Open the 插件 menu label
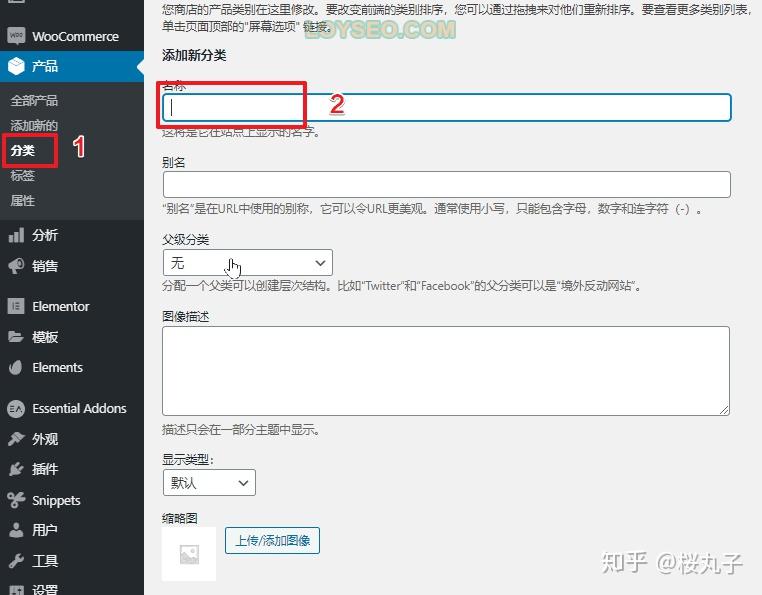The height and width of the screenshot is (595, 762). tap(45, 469)
